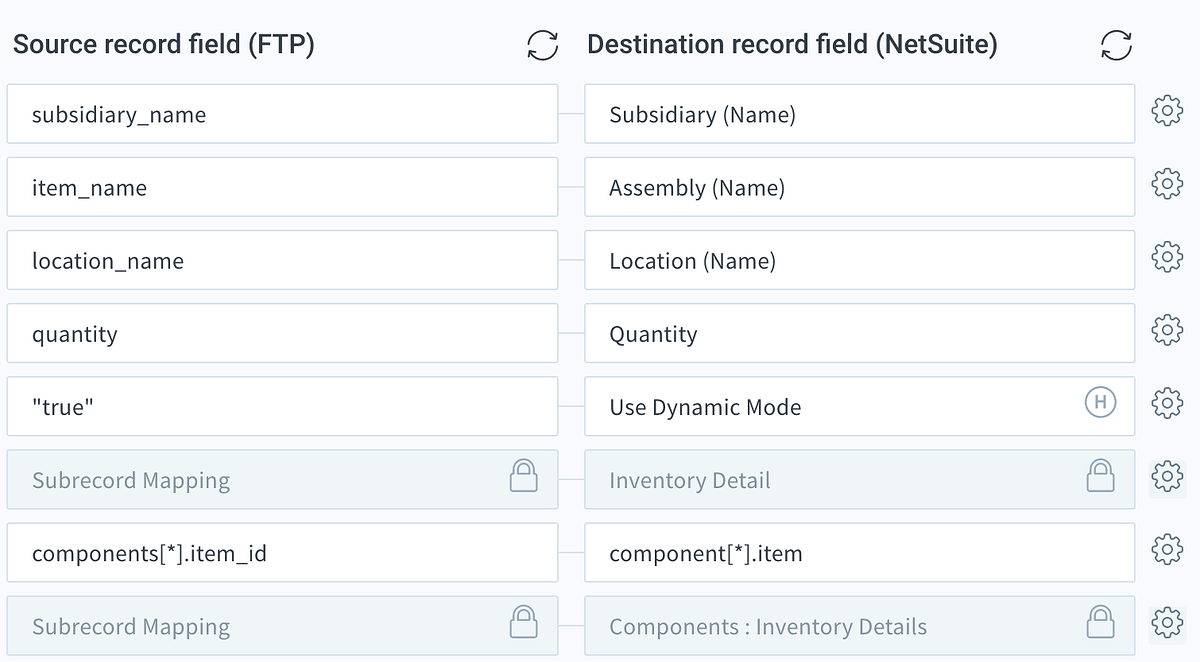1200x662 pixels.
Task: Open settings gear for Location (Name) mapping
Action: 1167,258
